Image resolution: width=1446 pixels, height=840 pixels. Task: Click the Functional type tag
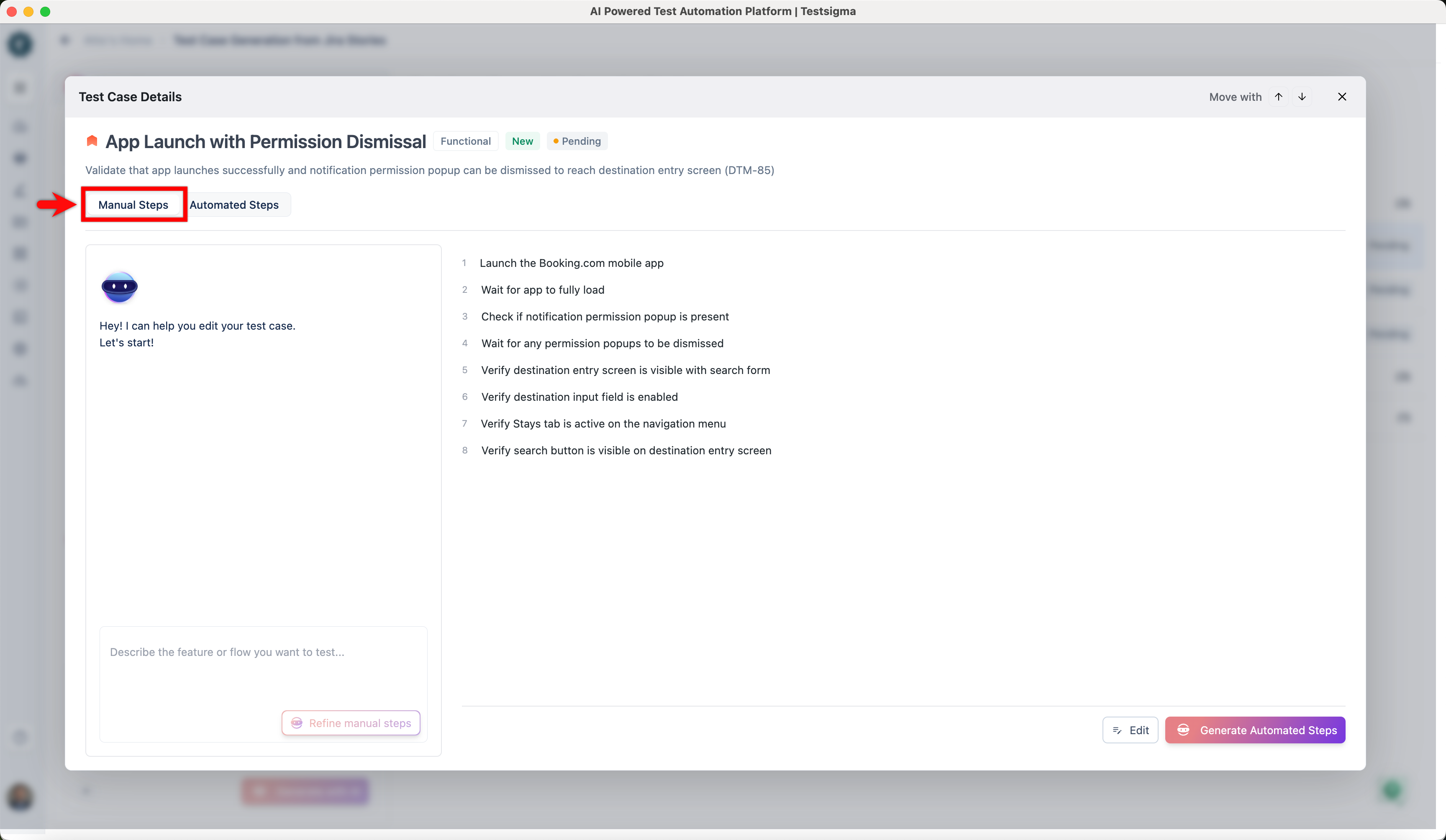click(465, 141)
